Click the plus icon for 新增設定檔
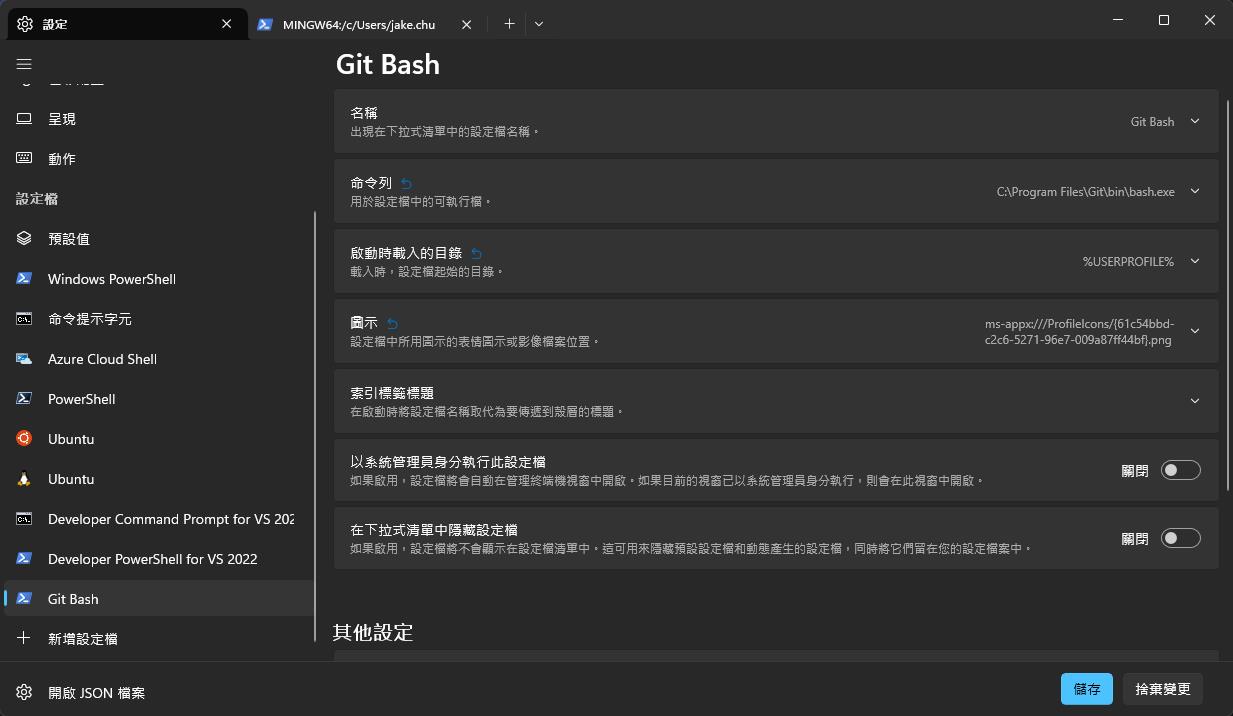Image resolution: width=1233 pixels, height=716 pixels. point(24,638)
